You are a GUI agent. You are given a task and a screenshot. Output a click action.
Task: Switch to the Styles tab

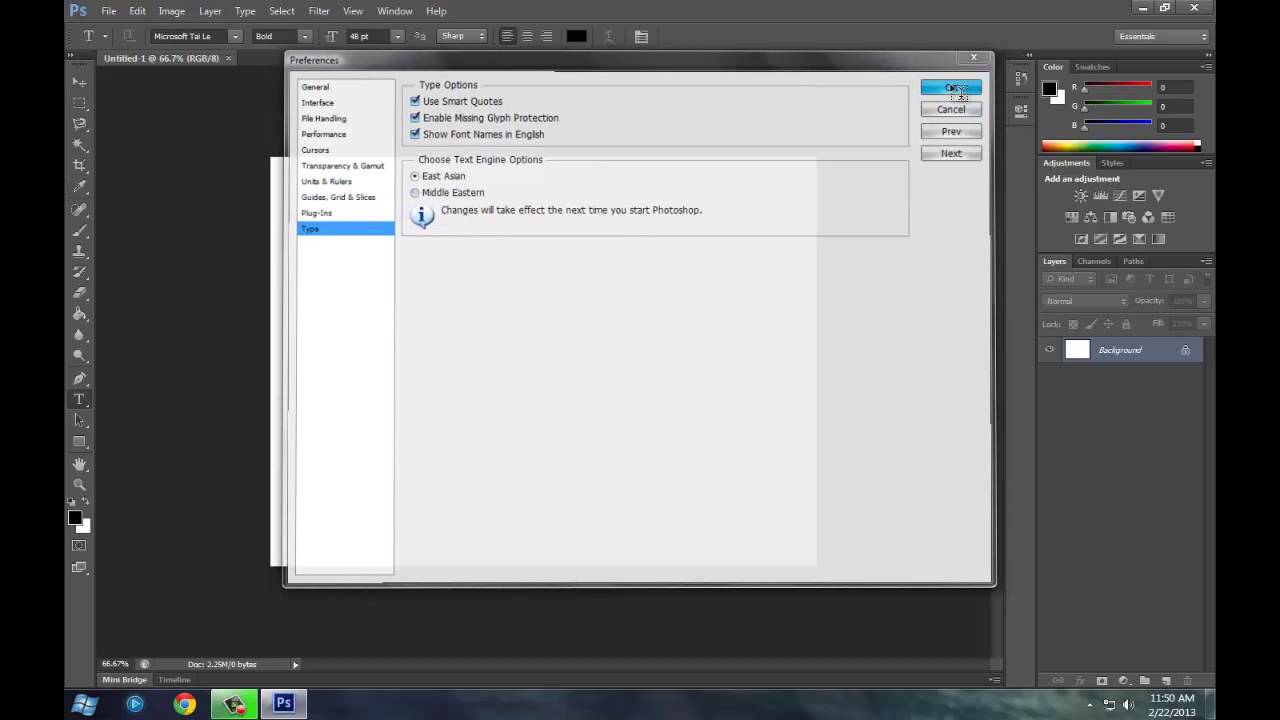1112,163
